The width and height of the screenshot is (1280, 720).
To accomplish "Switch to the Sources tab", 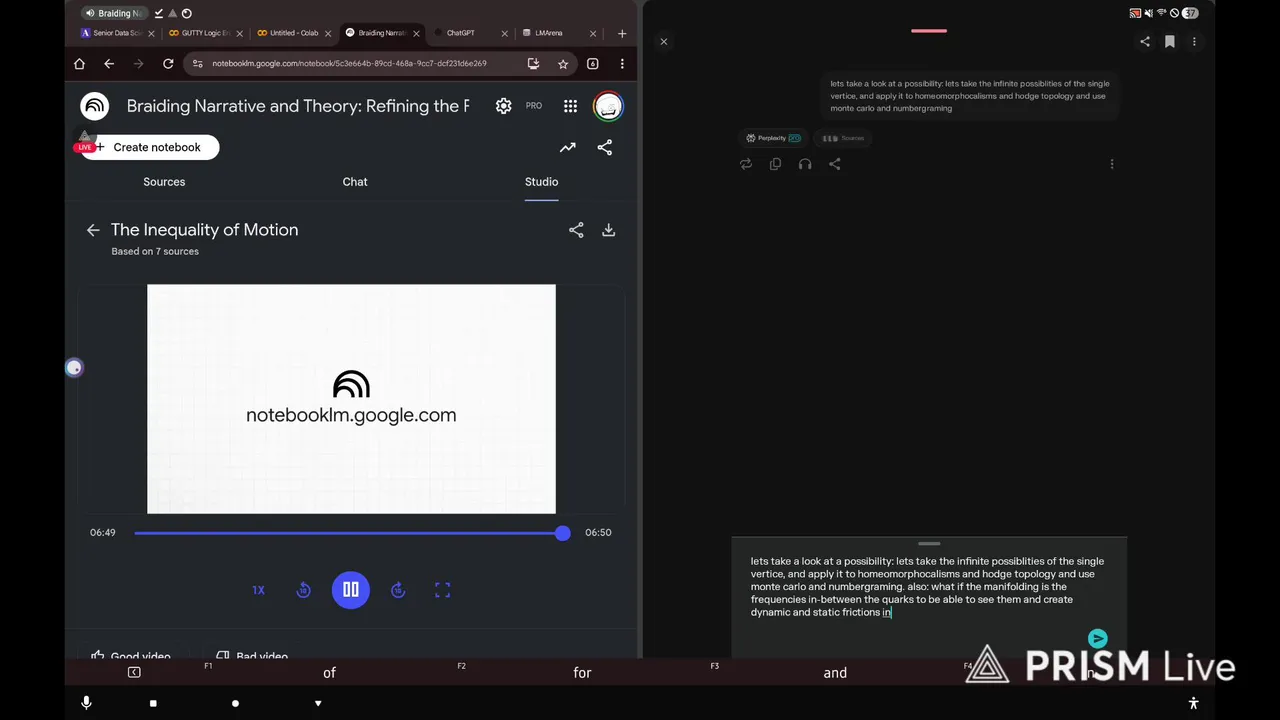I will tap(164, 182).
